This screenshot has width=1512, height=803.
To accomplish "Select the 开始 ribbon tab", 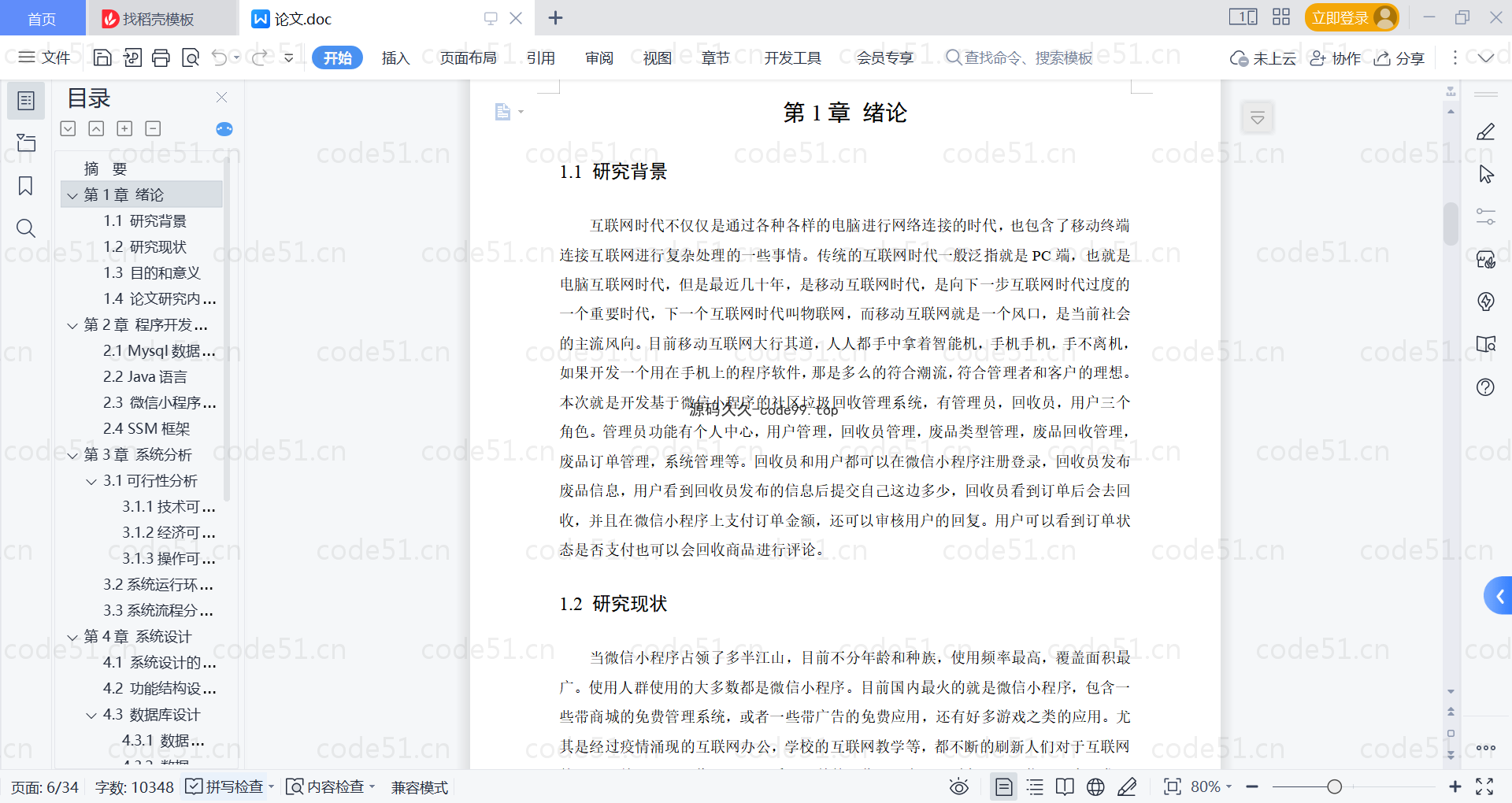I will point(337,57).
